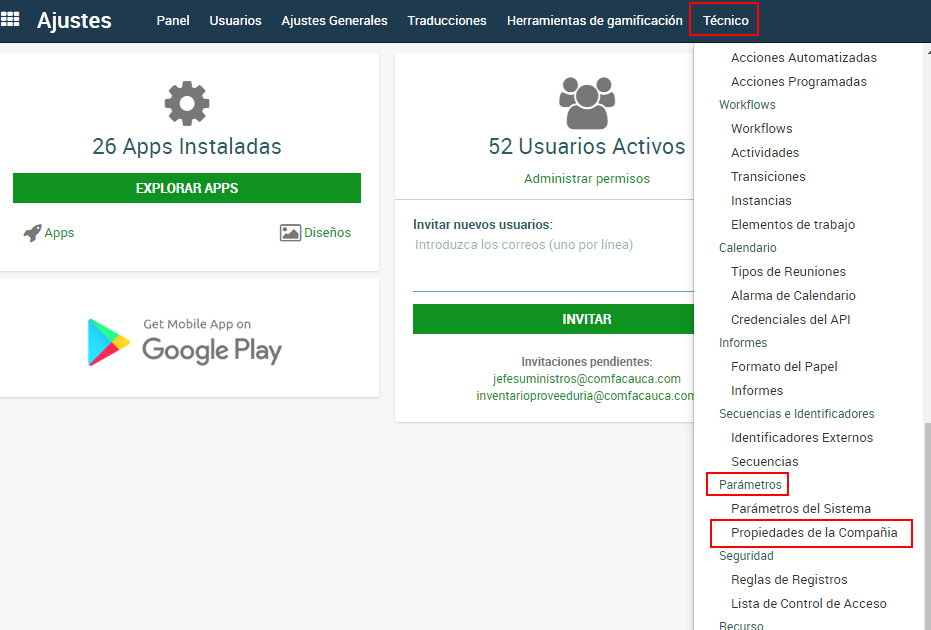931x630 pixels.
Task: Open the Herramientas de gamificación menu
Action: pos(594,20)
